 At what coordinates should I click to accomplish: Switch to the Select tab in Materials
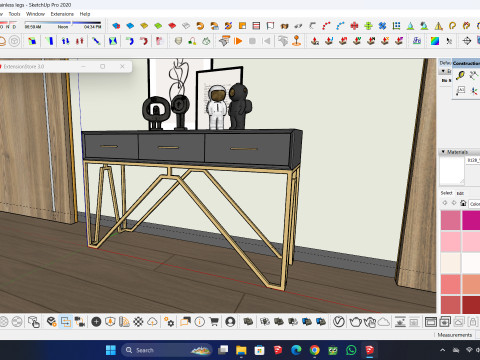point(446,193)
